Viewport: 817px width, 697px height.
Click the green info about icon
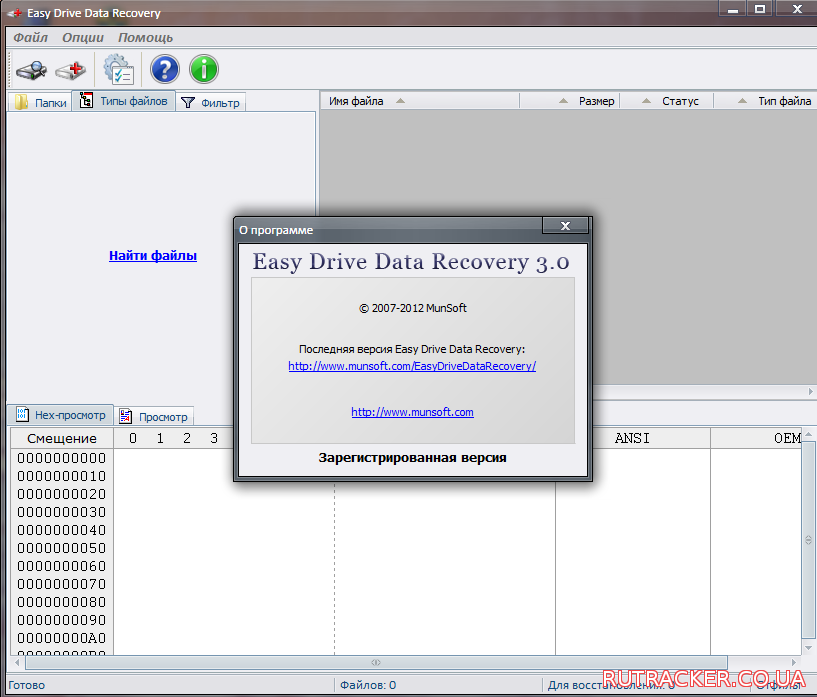(204, 69)
